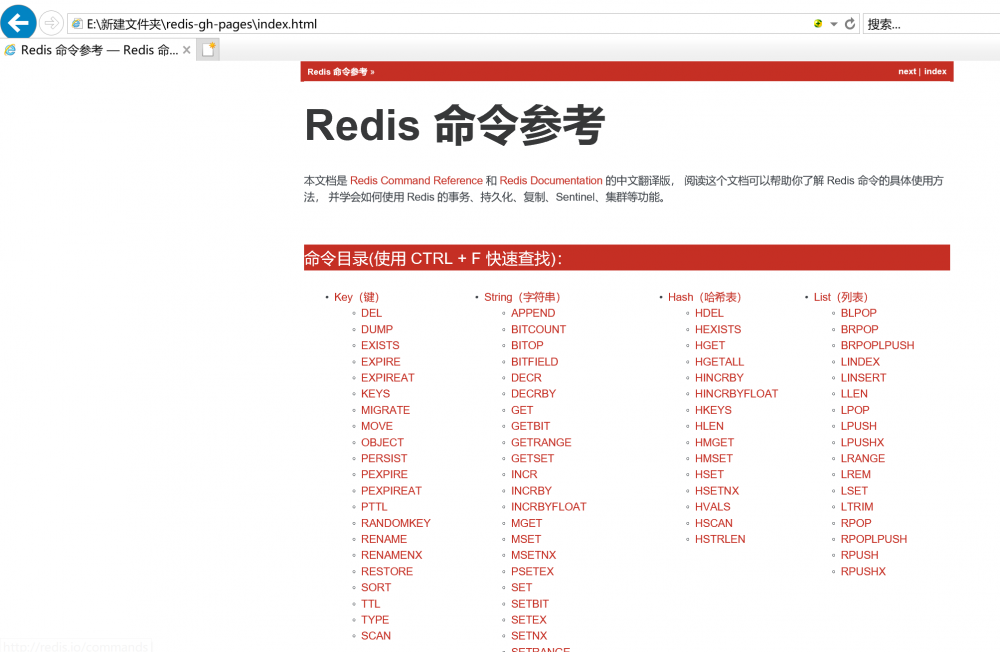Select the HDEL command under Hash
Screen dimensions: 1000x652
pos(709,313)
